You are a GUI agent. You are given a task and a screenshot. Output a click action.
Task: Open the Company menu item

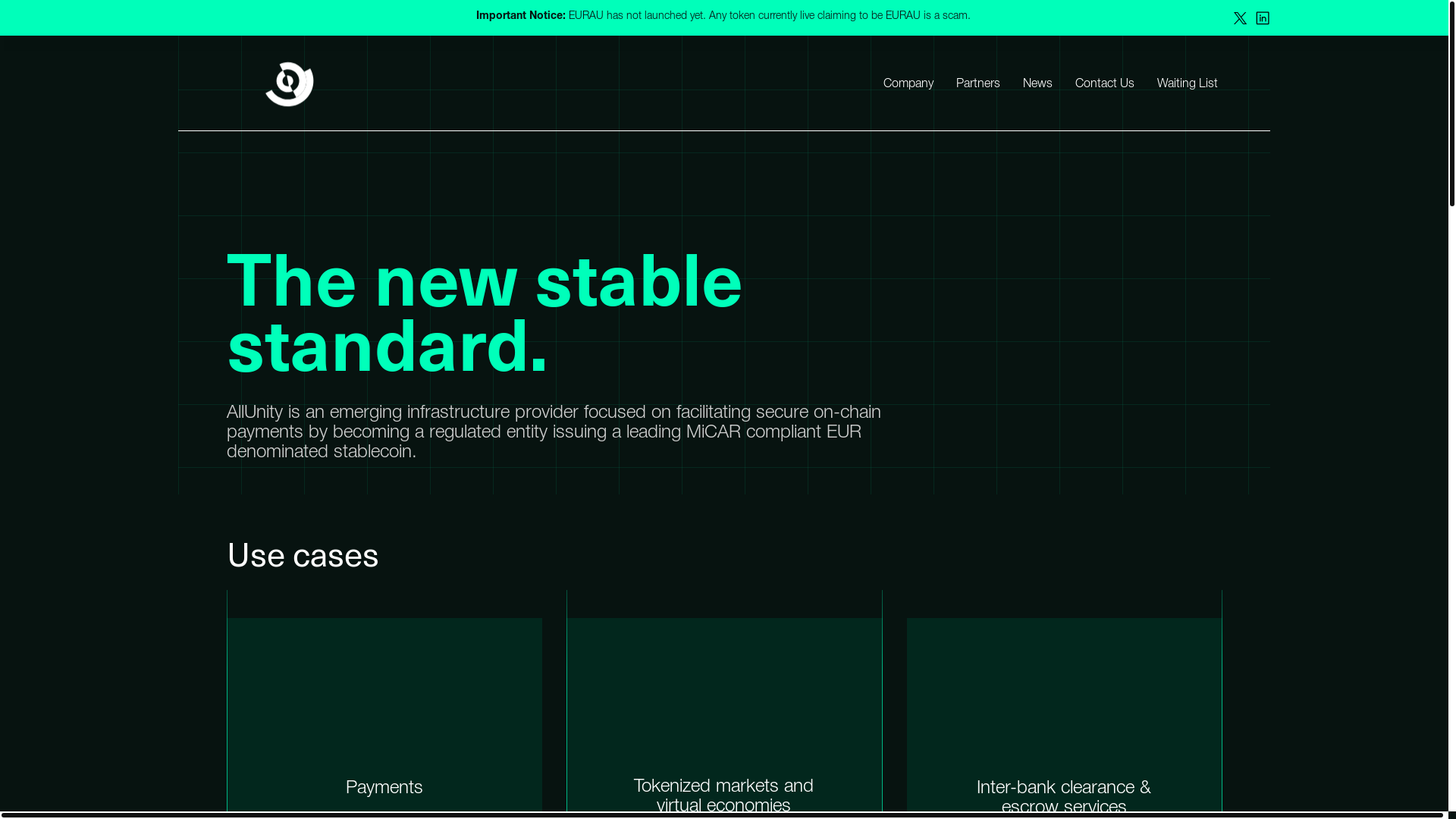coord(908,84)
